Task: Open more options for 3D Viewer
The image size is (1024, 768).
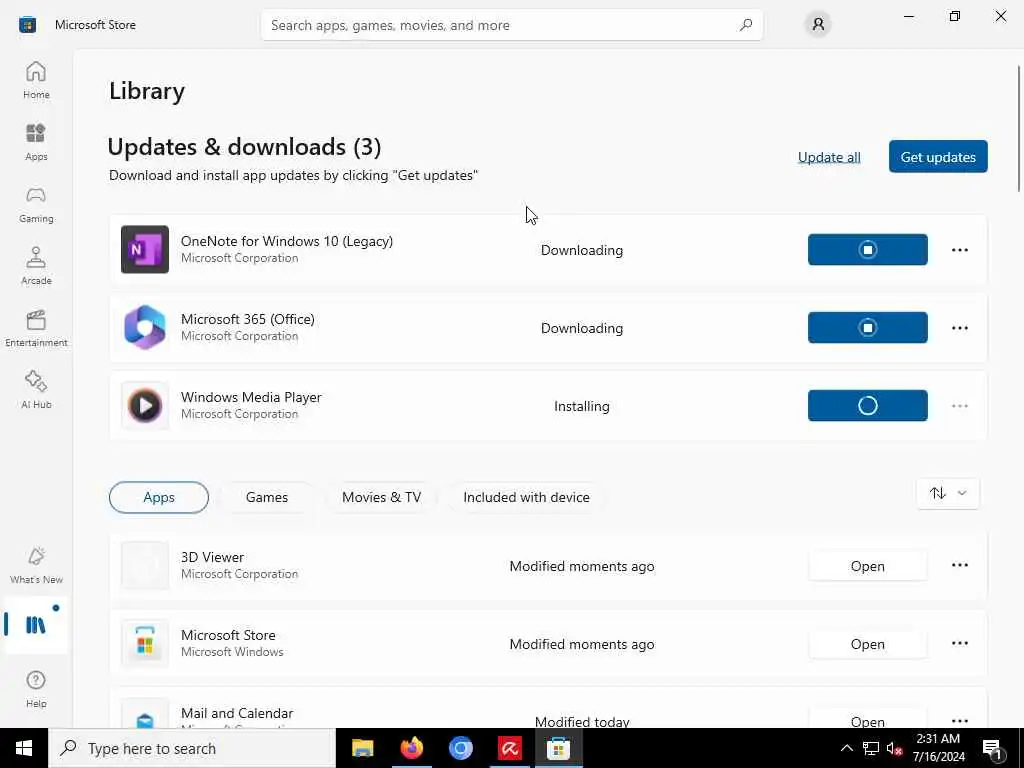Action: click(x=959, y=565)
